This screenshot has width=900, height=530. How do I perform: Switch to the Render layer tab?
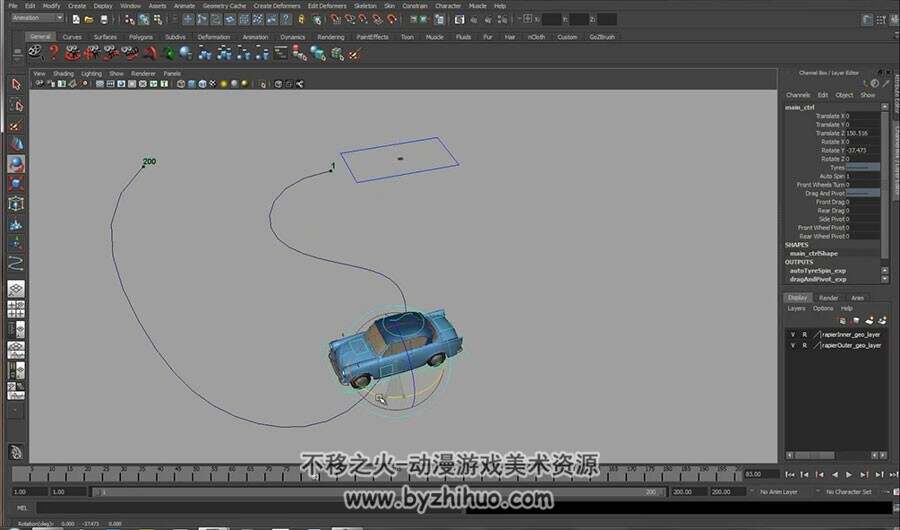click(x=828, y=297)
